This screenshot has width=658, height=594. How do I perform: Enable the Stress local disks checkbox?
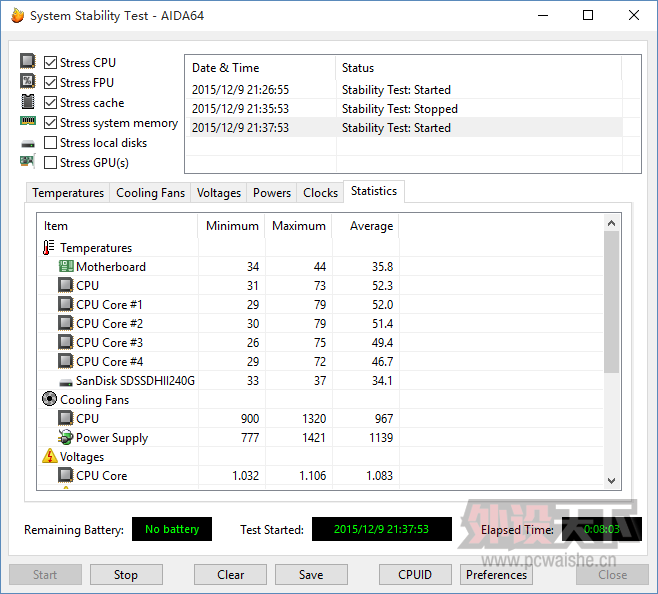50,143
